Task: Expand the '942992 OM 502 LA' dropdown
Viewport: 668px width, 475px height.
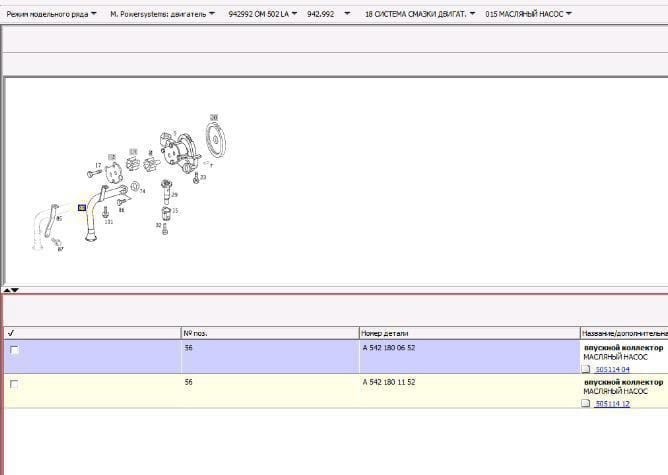Action: [264, 15]
